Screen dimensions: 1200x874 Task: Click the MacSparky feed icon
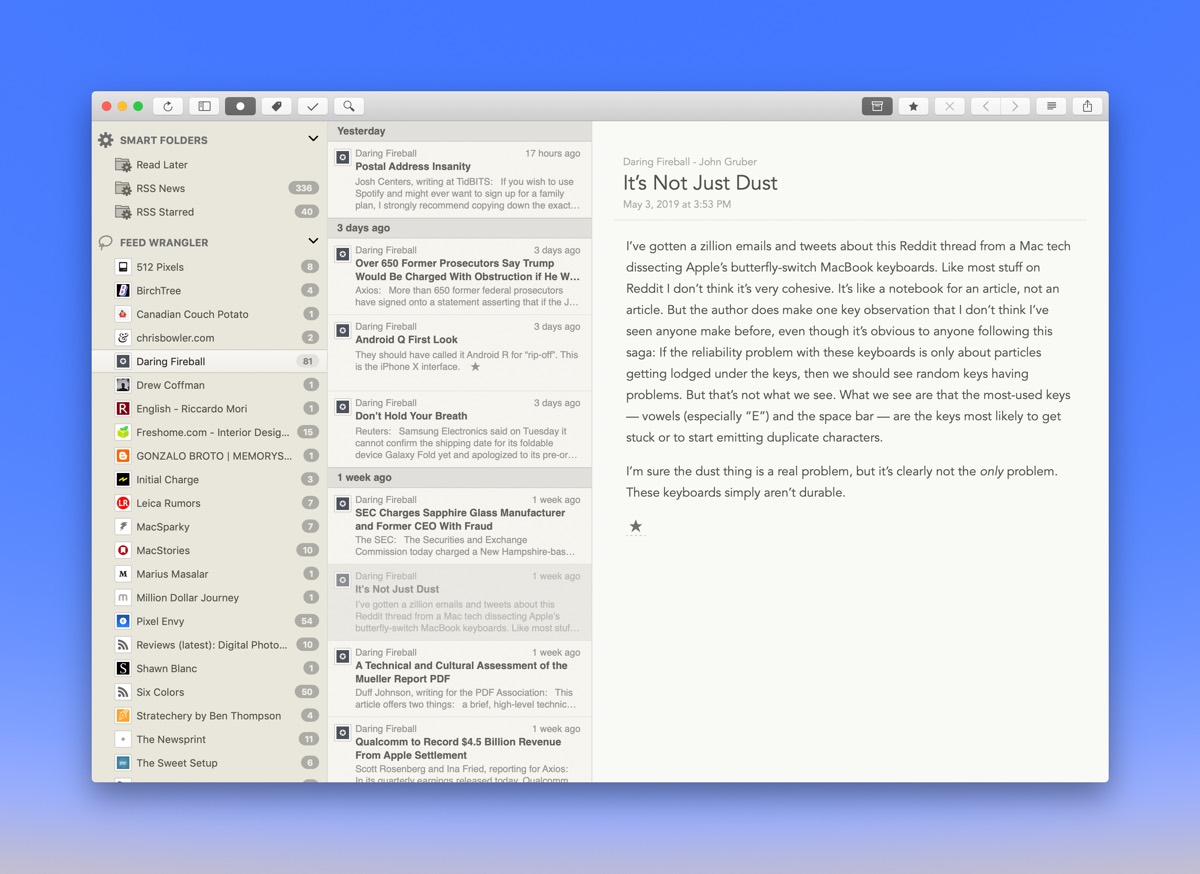click(123, 527)
